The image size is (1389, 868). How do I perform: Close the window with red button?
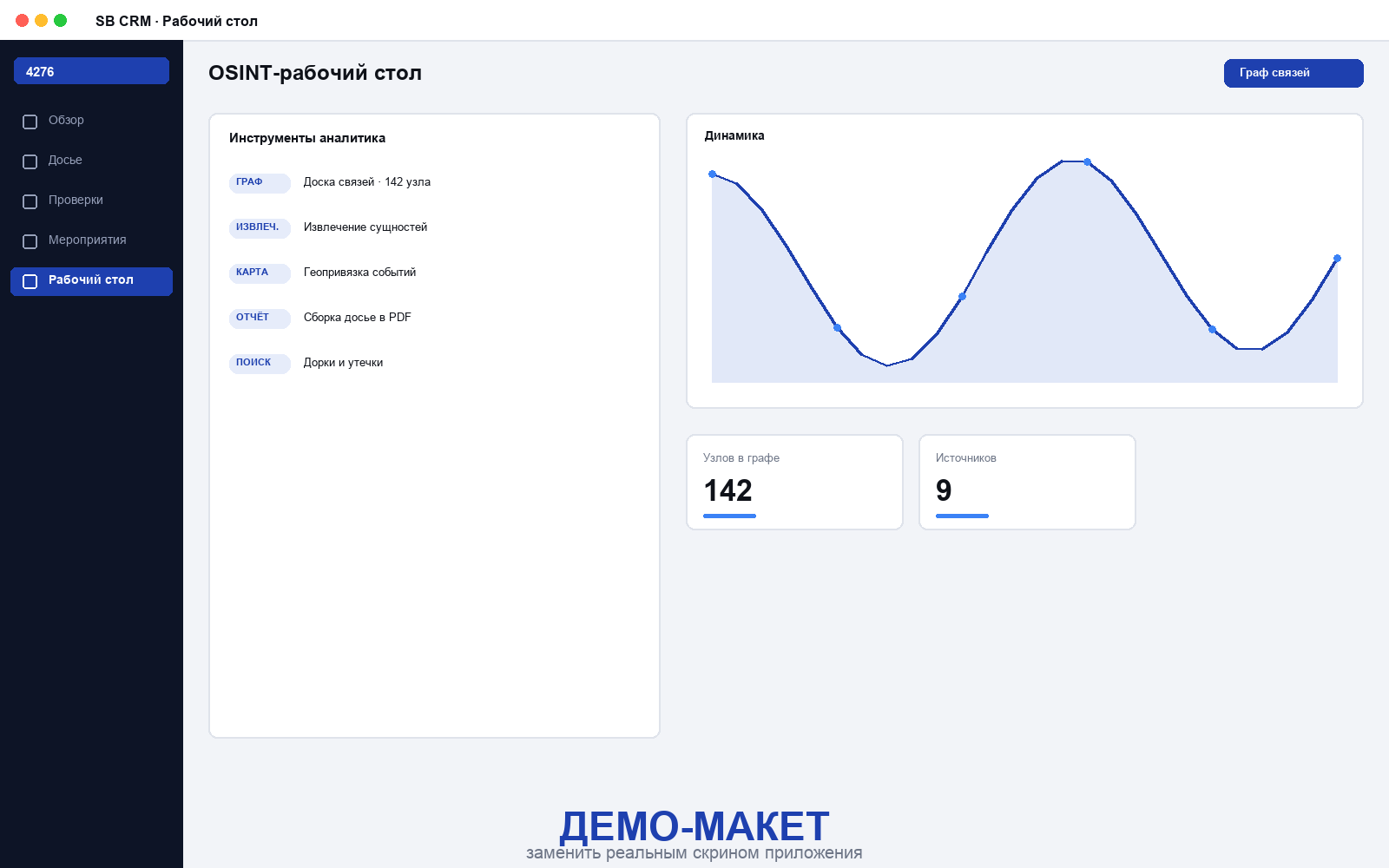pyautogui.click(x=23, y=20)
